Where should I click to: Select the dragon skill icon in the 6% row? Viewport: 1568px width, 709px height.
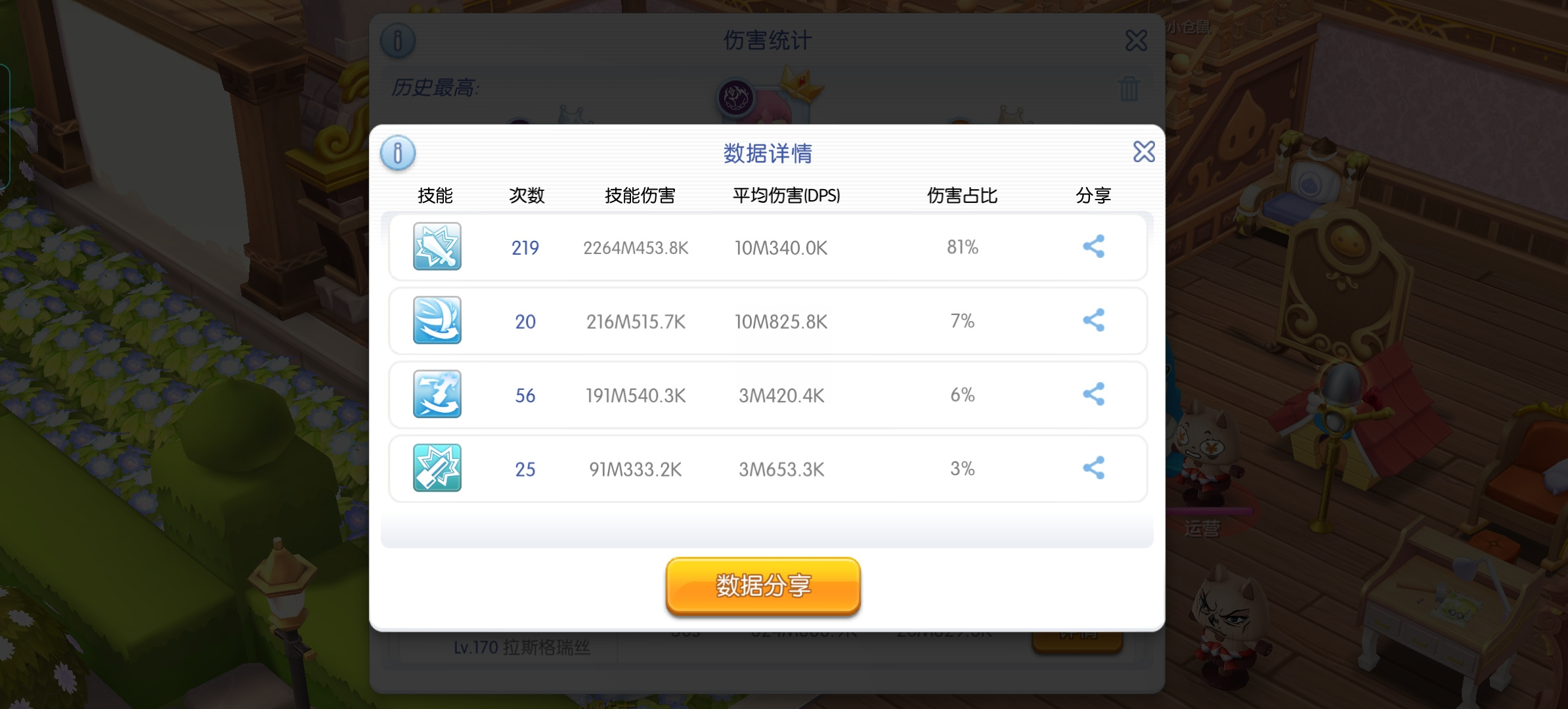(x=437, y=395)
